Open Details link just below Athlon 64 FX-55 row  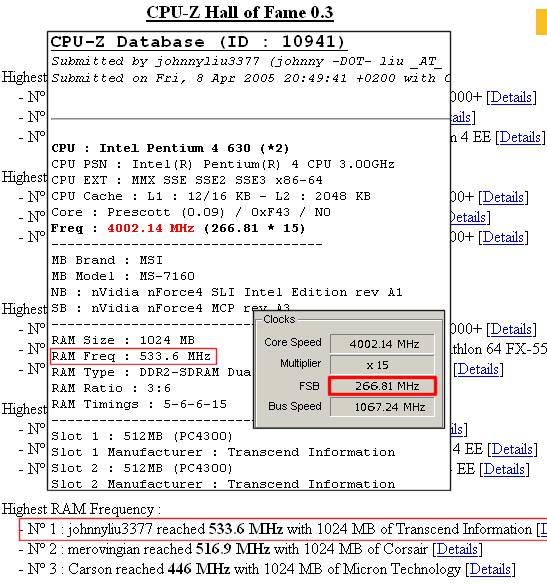(x=478, y=369)
